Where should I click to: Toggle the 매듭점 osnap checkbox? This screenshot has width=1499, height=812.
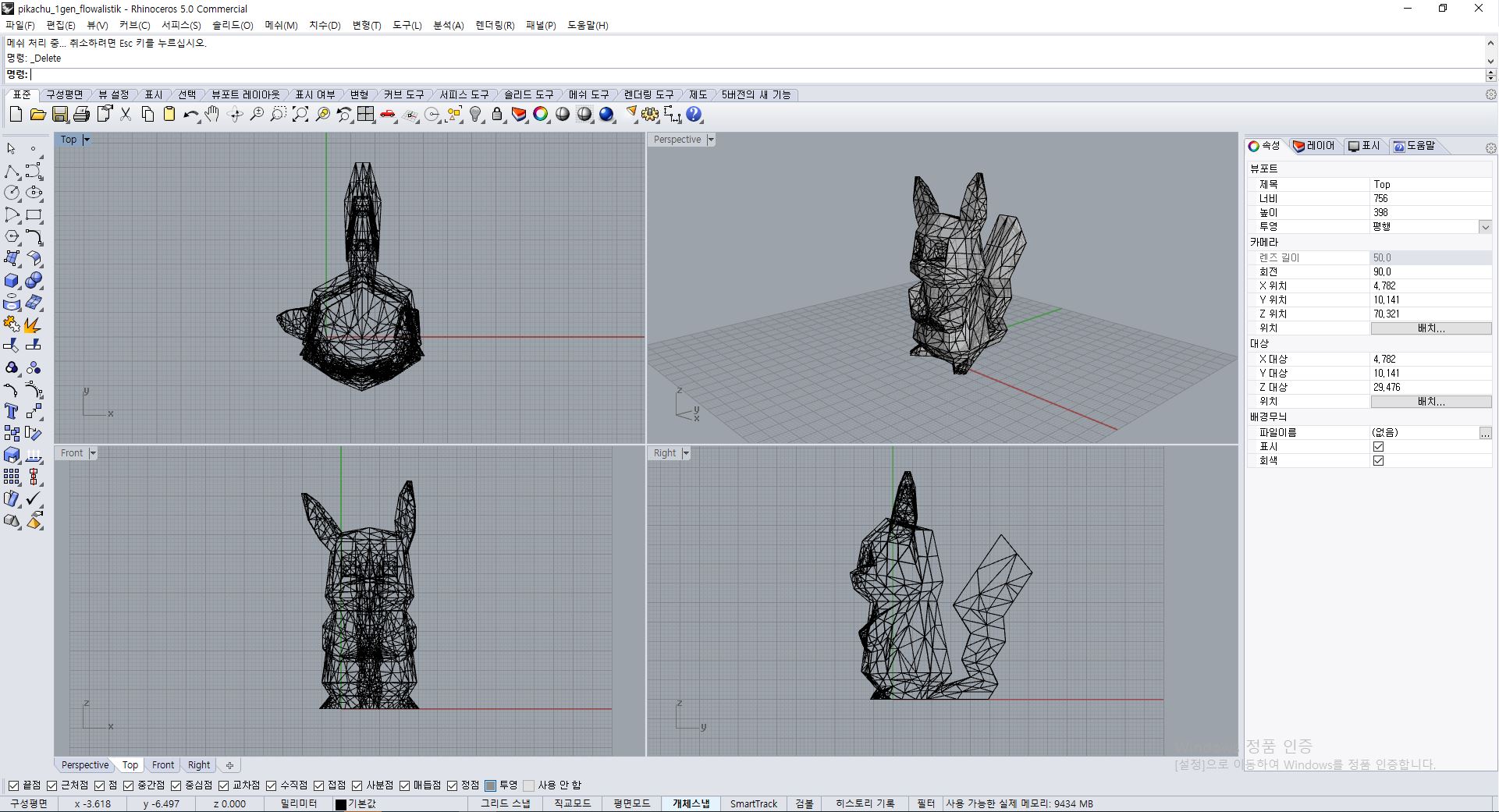(x=404, y=785)
